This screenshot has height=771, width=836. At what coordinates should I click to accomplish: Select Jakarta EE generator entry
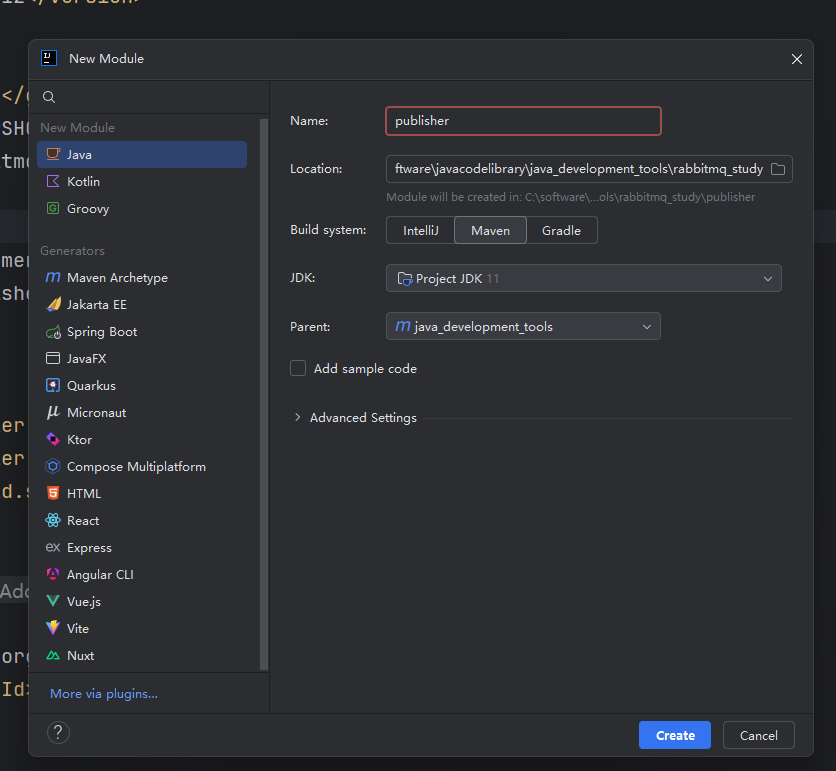tap(97, 305)
